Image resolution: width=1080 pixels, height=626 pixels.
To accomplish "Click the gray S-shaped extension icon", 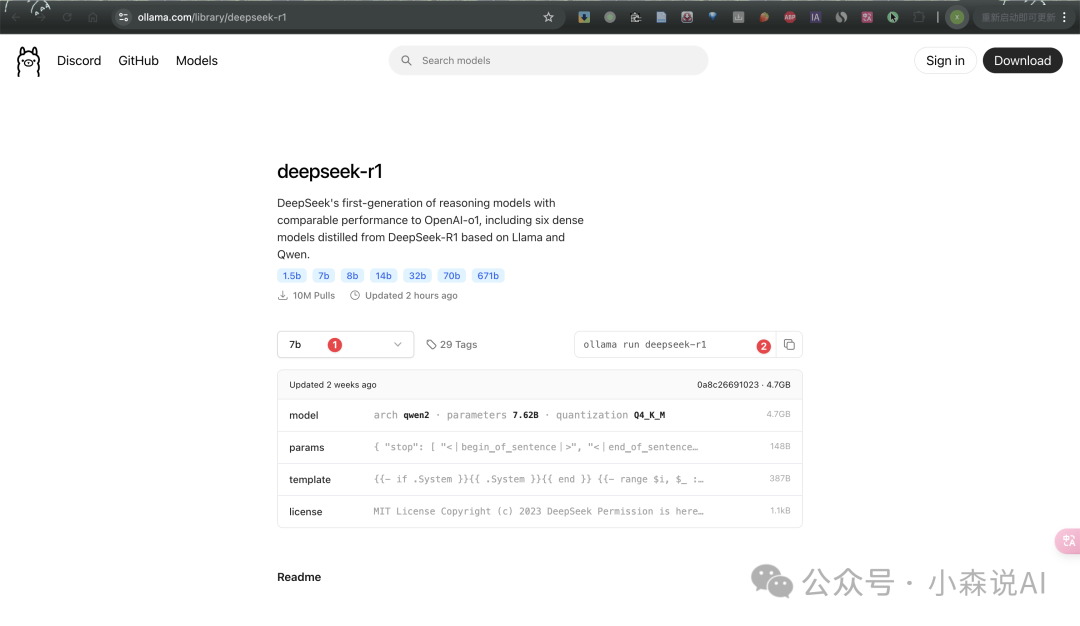I will (x=841, y=17).
